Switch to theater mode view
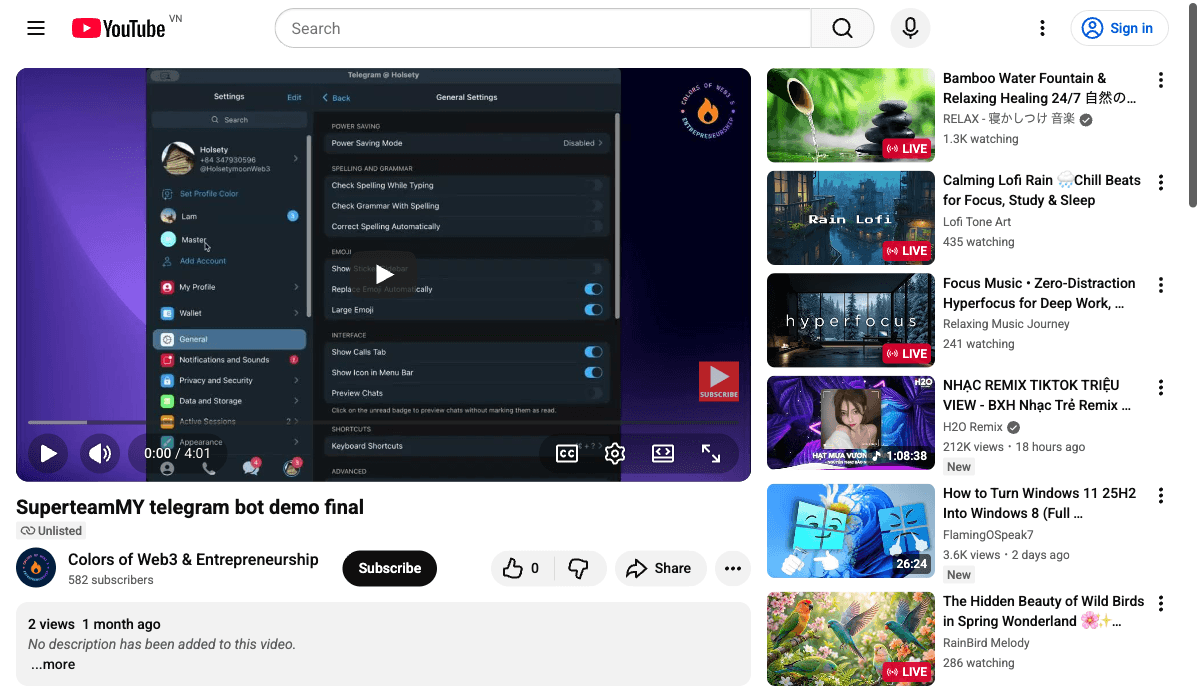 coord(663,454)
